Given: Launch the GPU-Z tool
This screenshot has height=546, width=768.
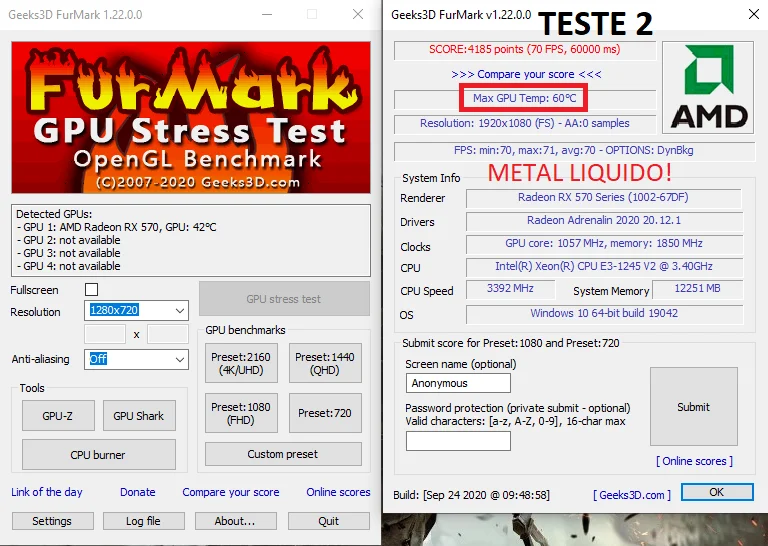Looking at the screenshot, I should (58, 416).
